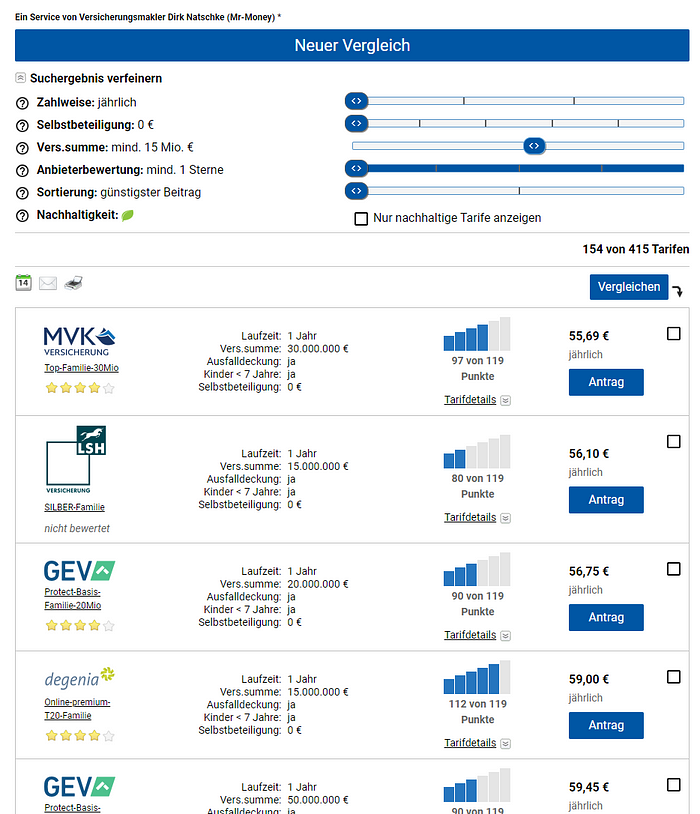Click the price 55,69 €
The width and height of the screenshot is (700, 814).
pos(589,336)
